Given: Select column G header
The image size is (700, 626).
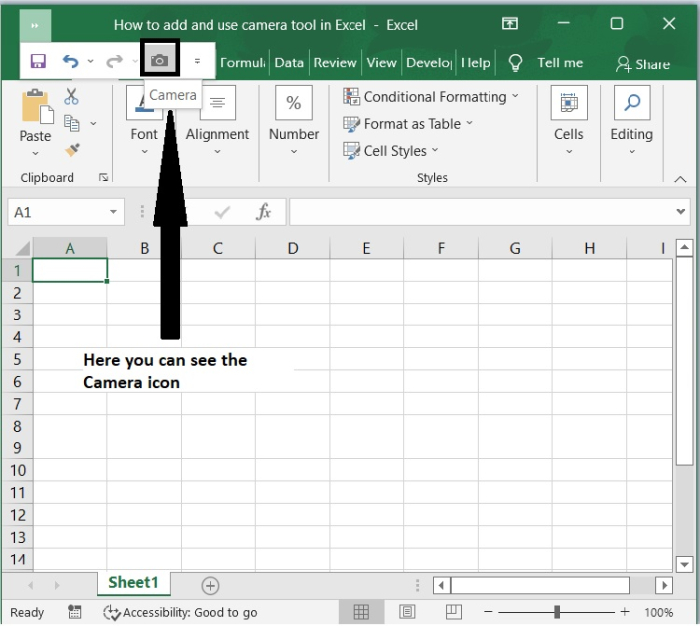Looking at the screenshot, I should pyautogui.click(x=515, y=248).
